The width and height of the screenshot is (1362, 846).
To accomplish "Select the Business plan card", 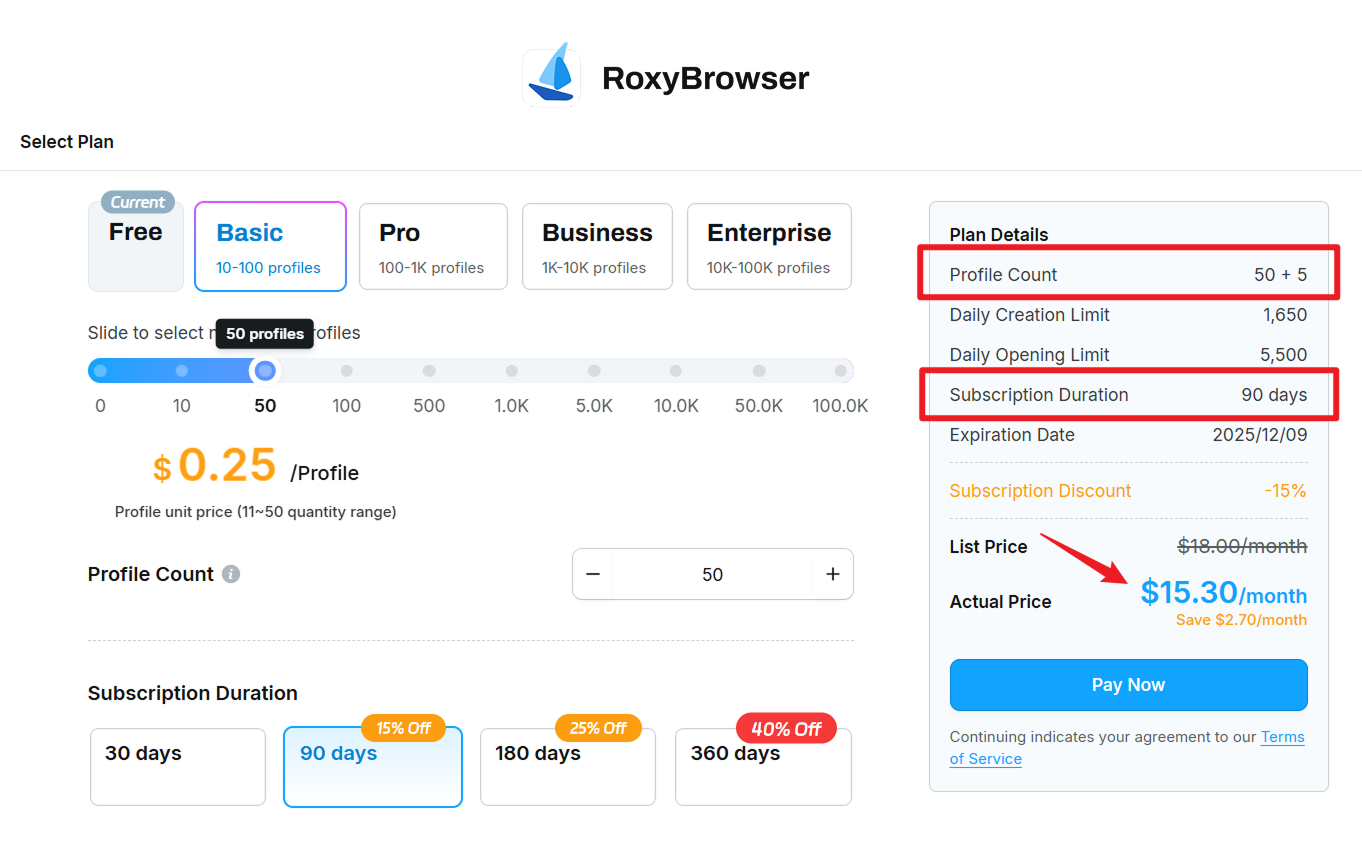I will (x=597, y=246).
